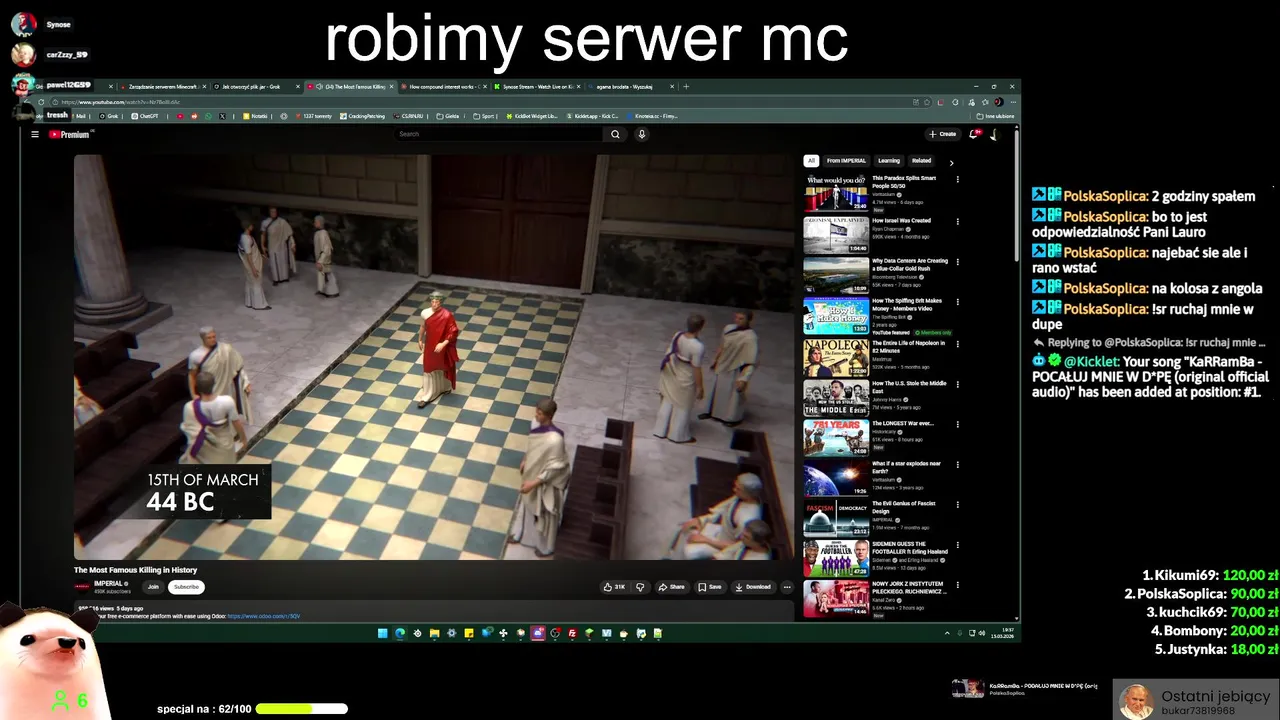
Task: Open more actions ellipsis under video
Action: pyautogui.click(x=787, y=587)
